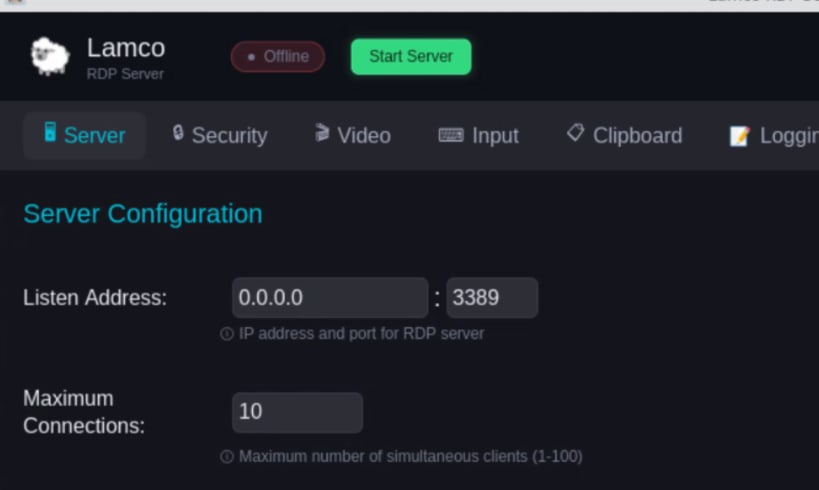
Task: Click the camera icon beside Video
Action: [x=322, y=133]
